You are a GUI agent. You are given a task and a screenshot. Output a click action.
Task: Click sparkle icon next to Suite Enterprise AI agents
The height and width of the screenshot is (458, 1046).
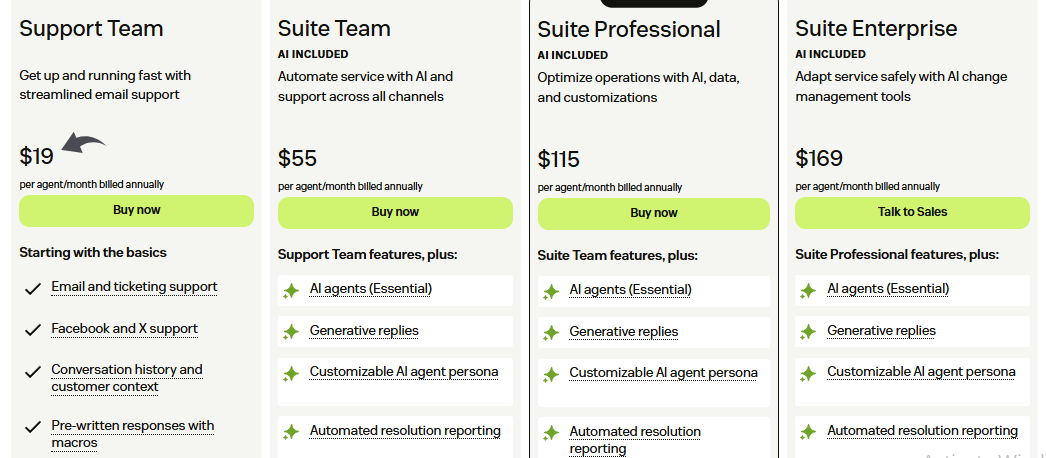coord(808,290)
